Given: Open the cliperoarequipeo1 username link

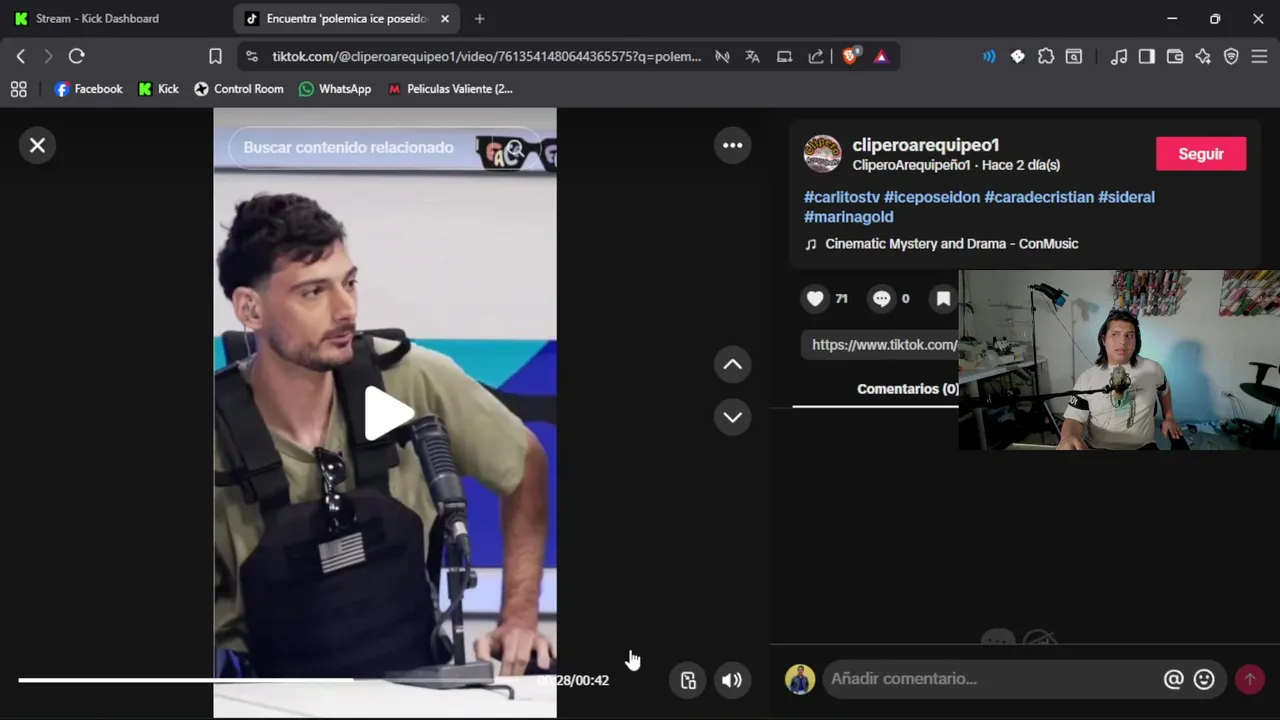Looking at the screenshot, I should pos(926,145).
